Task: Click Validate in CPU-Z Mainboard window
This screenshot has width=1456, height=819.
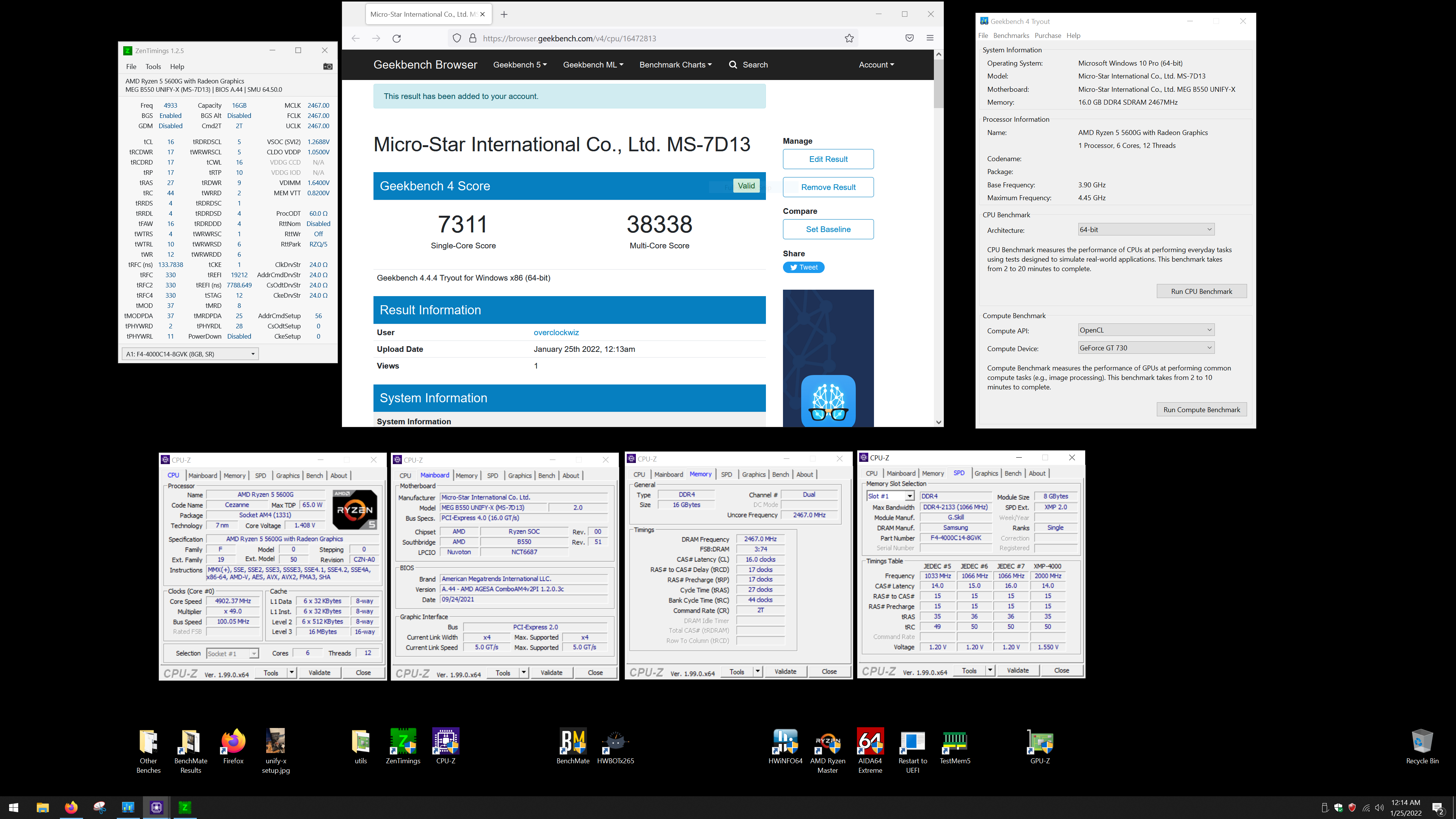Action: point(551,673)
